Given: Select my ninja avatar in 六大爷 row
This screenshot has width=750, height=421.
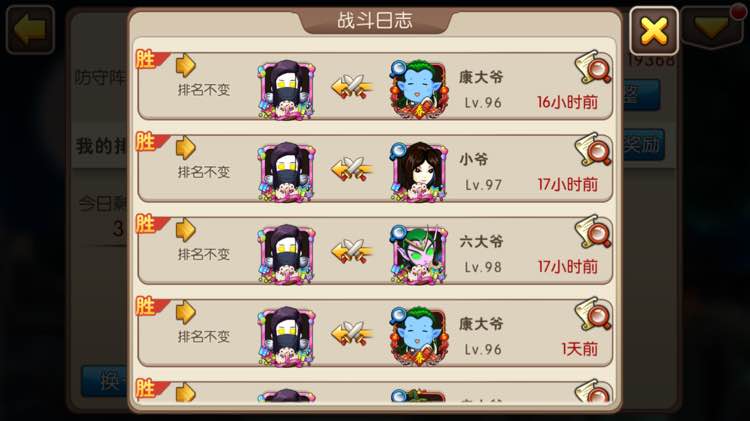Looking at the screenshot, I should click(x=287, y=254).
